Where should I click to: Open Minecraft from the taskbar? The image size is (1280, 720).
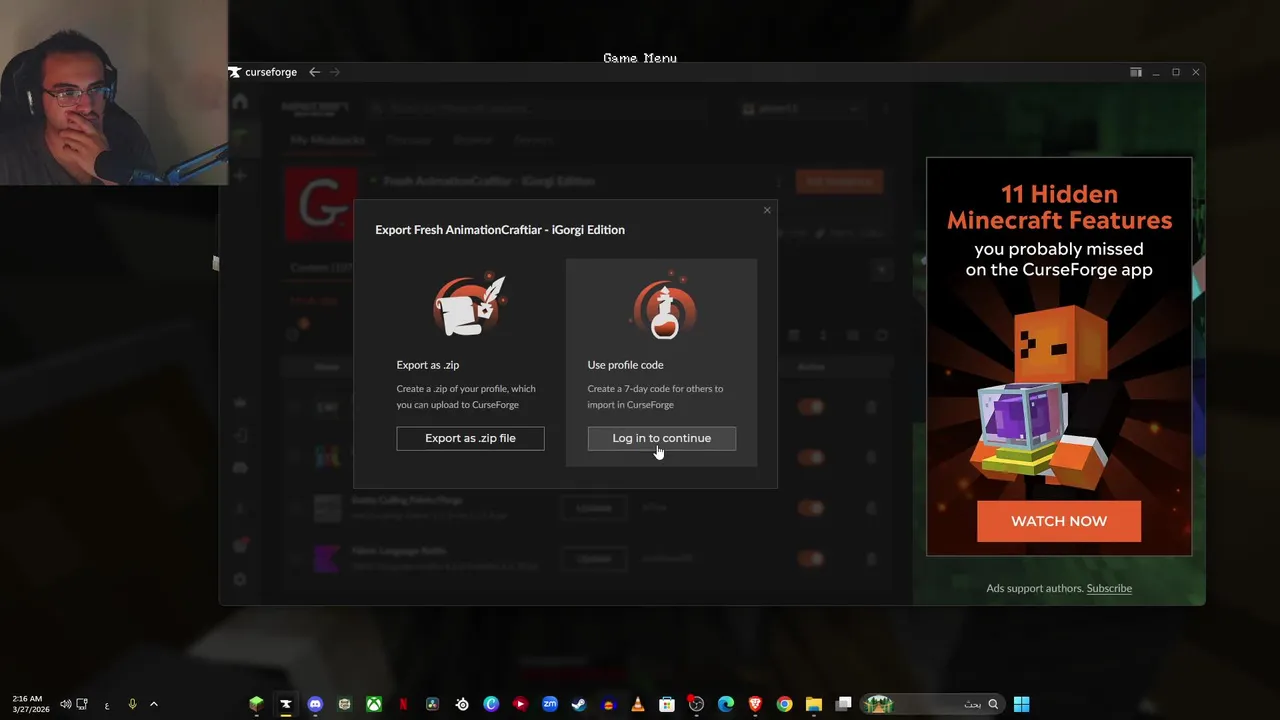256,704
